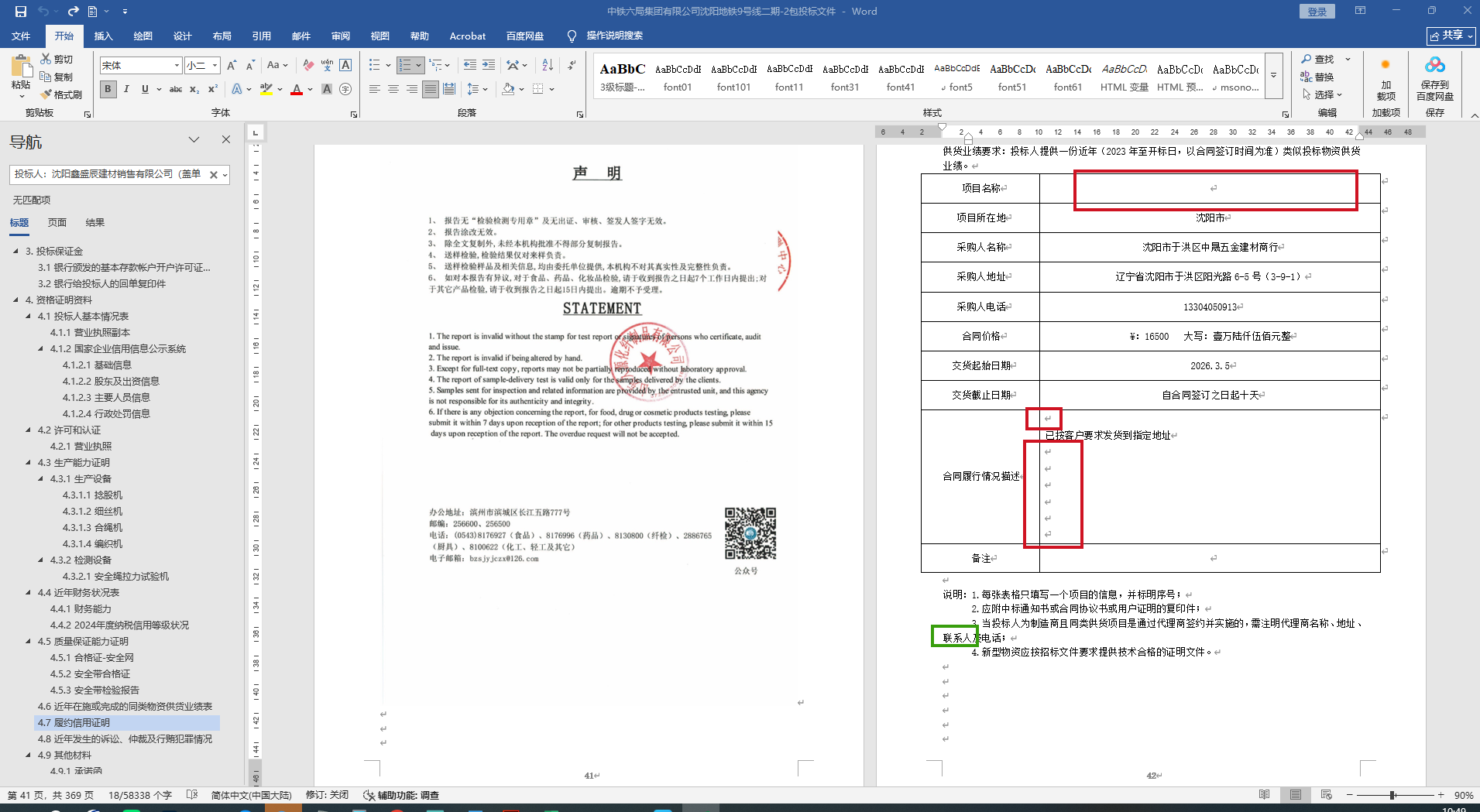The image size is (1480, 812).
Task: Open the 插入 (Insert) ribbon tab
Action: [103, 36]
